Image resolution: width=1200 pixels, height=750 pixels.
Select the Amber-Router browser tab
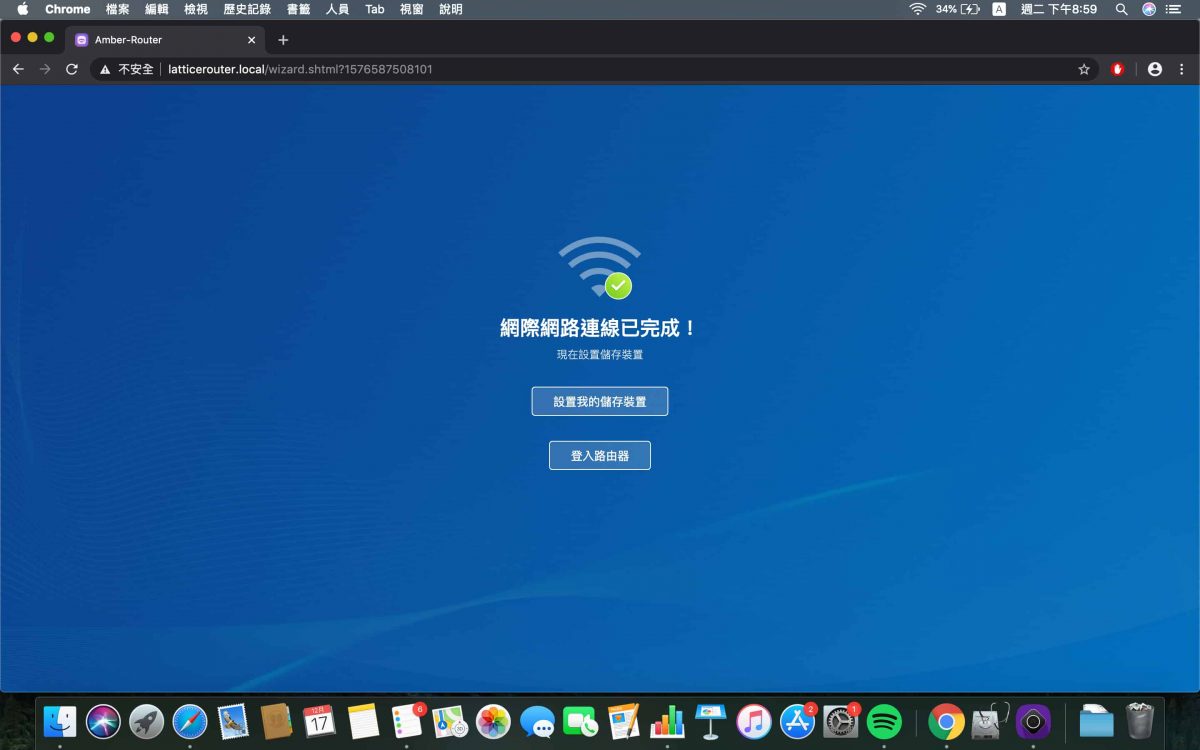166,40
